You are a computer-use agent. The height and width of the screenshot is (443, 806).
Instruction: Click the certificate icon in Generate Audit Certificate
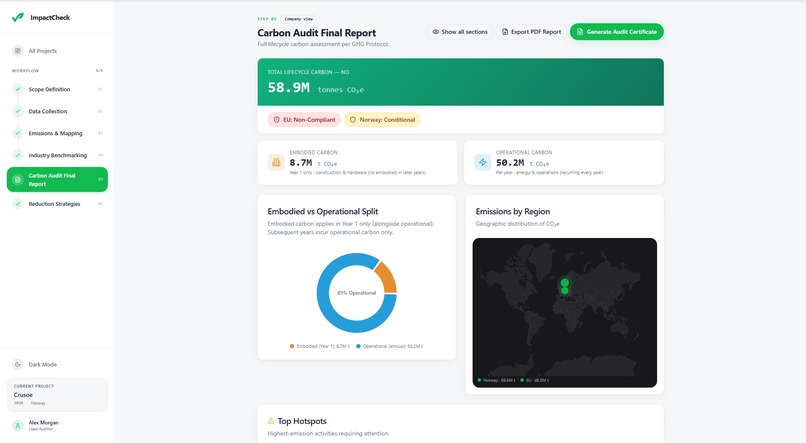click(x=580, y=32)
